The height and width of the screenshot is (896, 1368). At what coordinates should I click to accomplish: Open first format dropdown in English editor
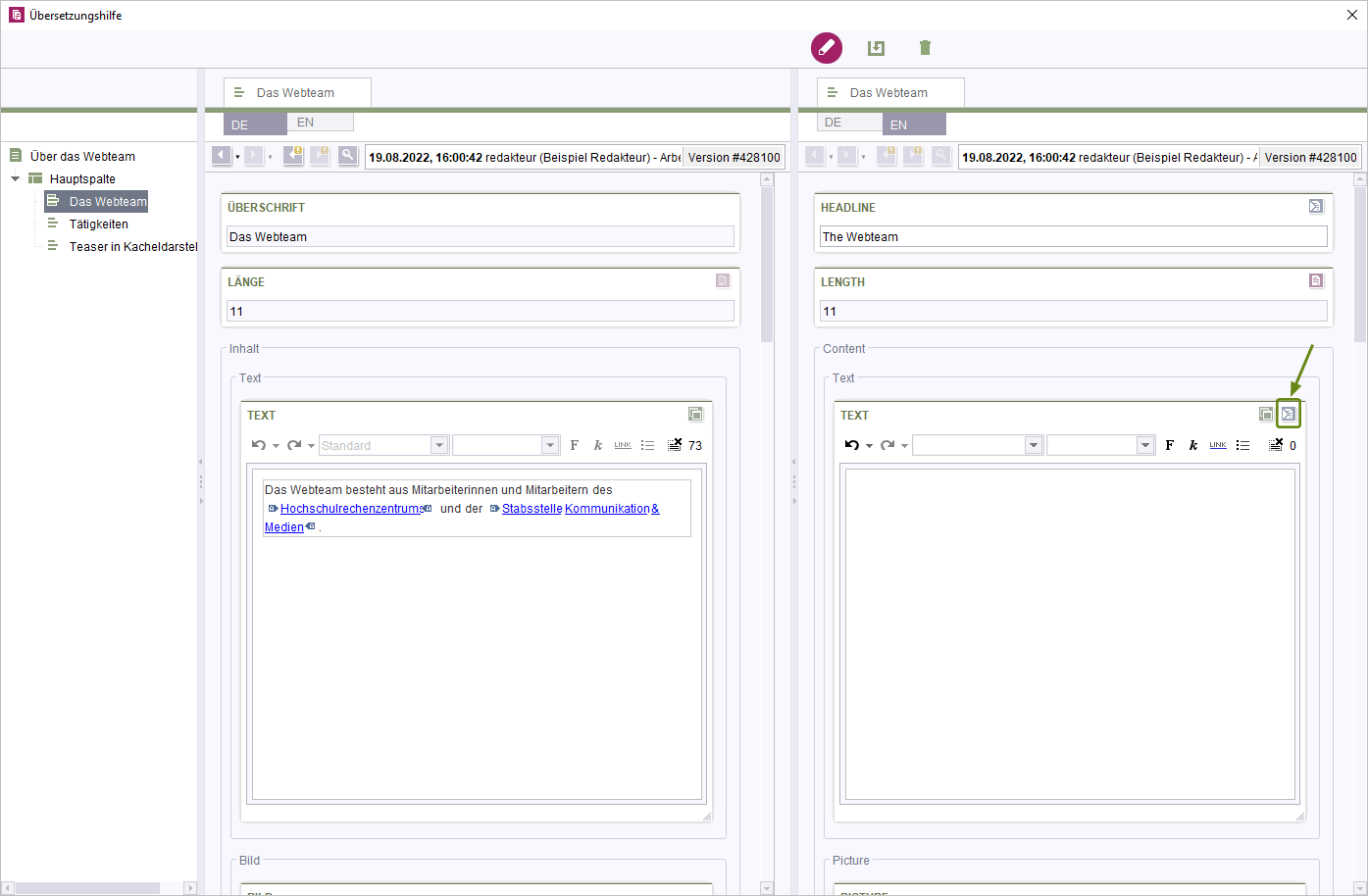tap(1033, 445)
